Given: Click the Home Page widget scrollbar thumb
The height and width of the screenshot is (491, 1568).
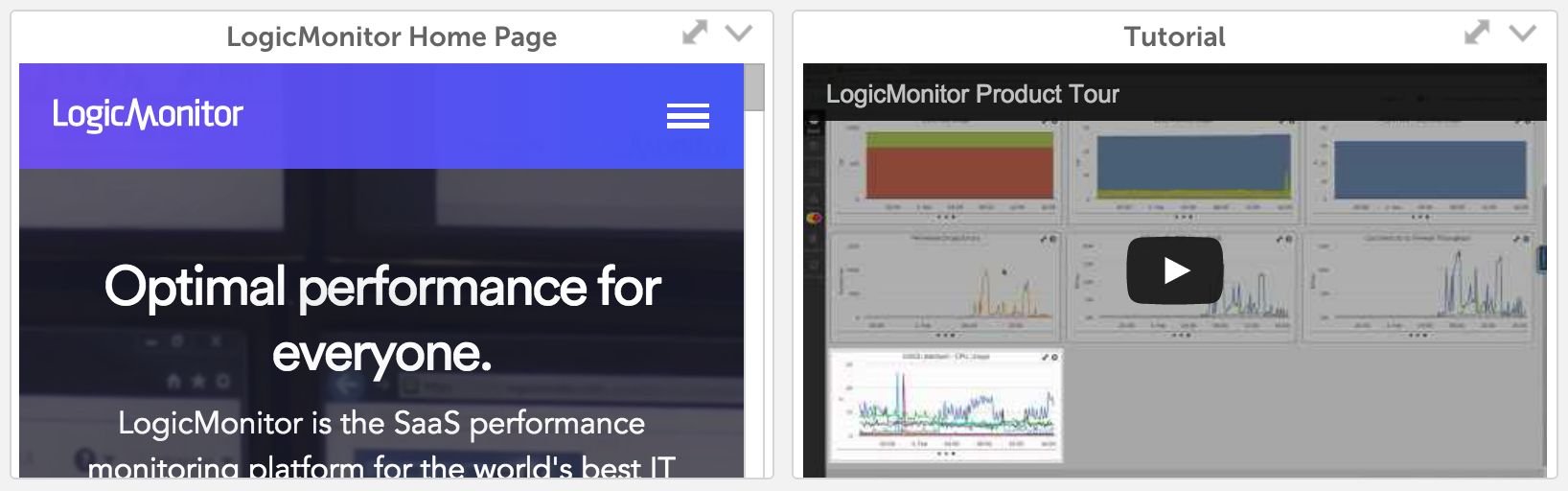Looking at the screenshot, I should [754, 87].
